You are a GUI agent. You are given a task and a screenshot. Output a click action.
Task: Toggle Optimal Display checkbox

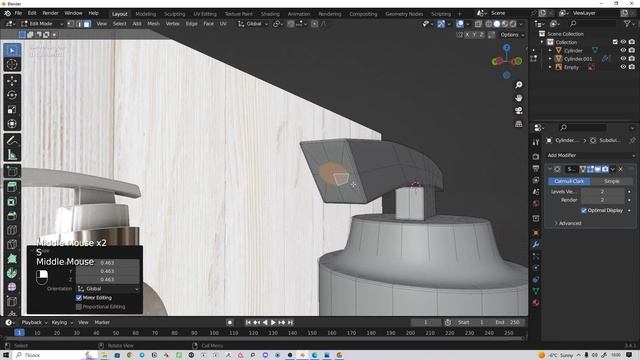584,211
